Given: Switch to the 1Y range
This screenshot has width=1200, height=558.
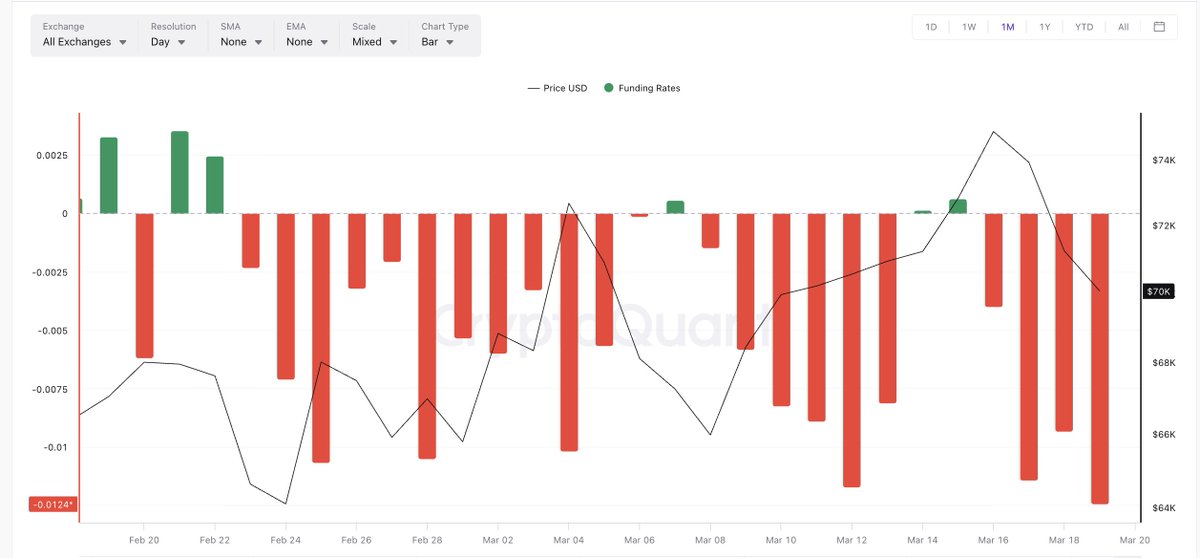Looking at the screenshot, I should (1045, 27).
